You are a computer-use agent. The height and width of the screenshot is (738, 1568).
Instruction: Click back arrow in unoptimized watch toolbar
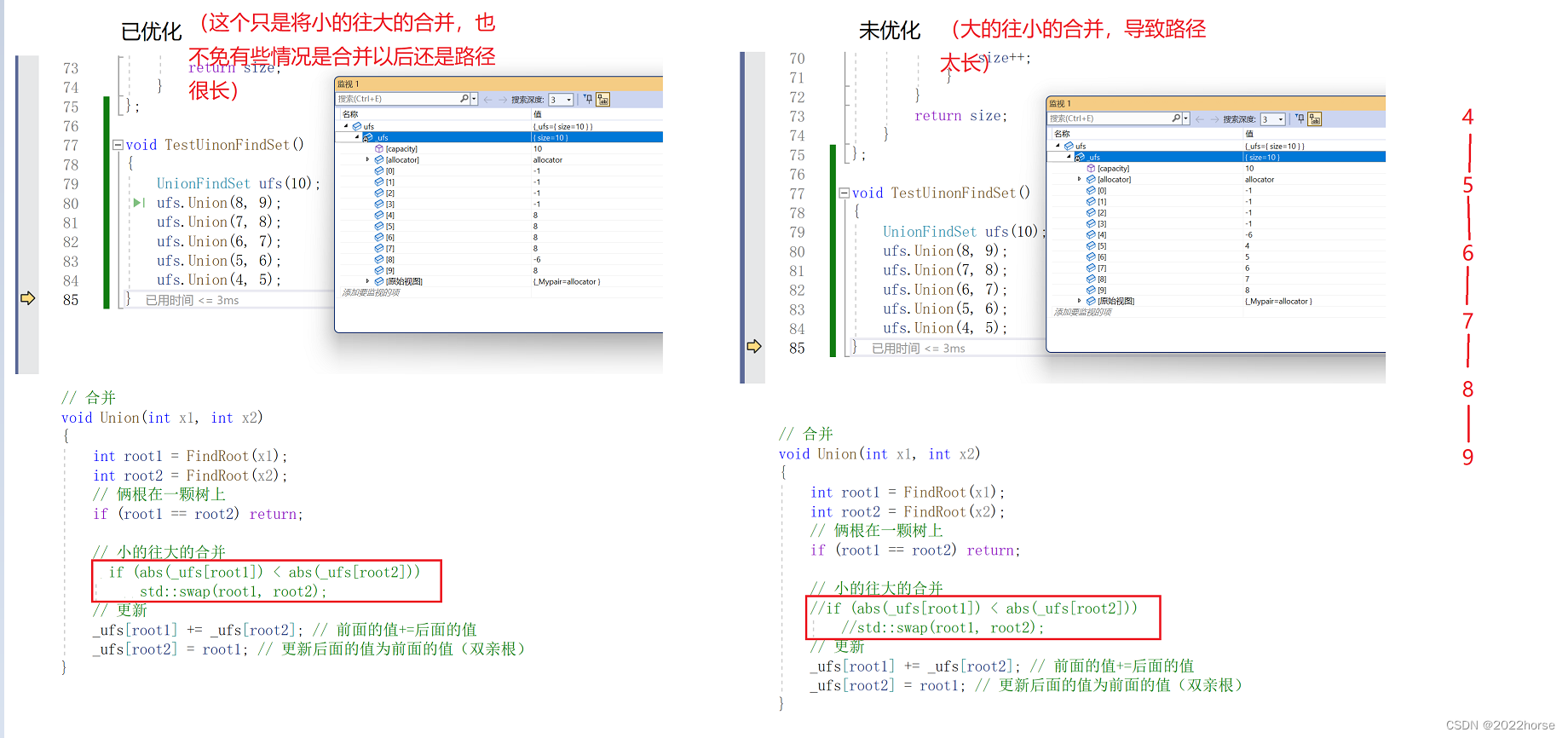[1200, 119]
